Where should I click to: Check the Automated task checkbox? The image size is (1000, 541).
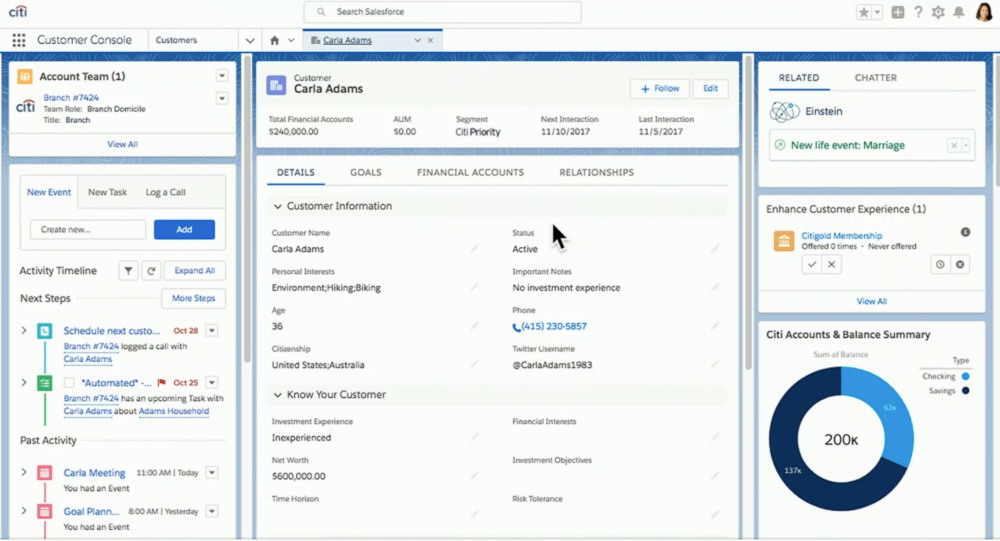(69, 383)
